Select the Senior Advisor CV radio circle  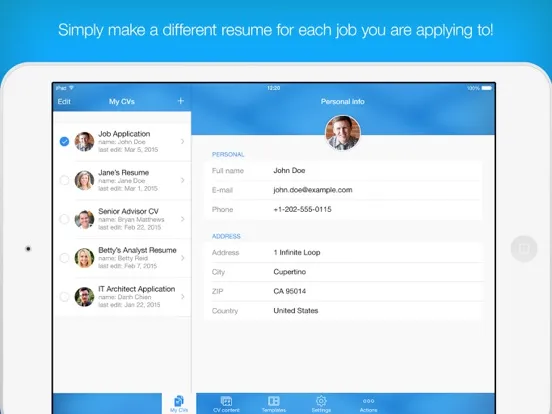pos(64,219)
